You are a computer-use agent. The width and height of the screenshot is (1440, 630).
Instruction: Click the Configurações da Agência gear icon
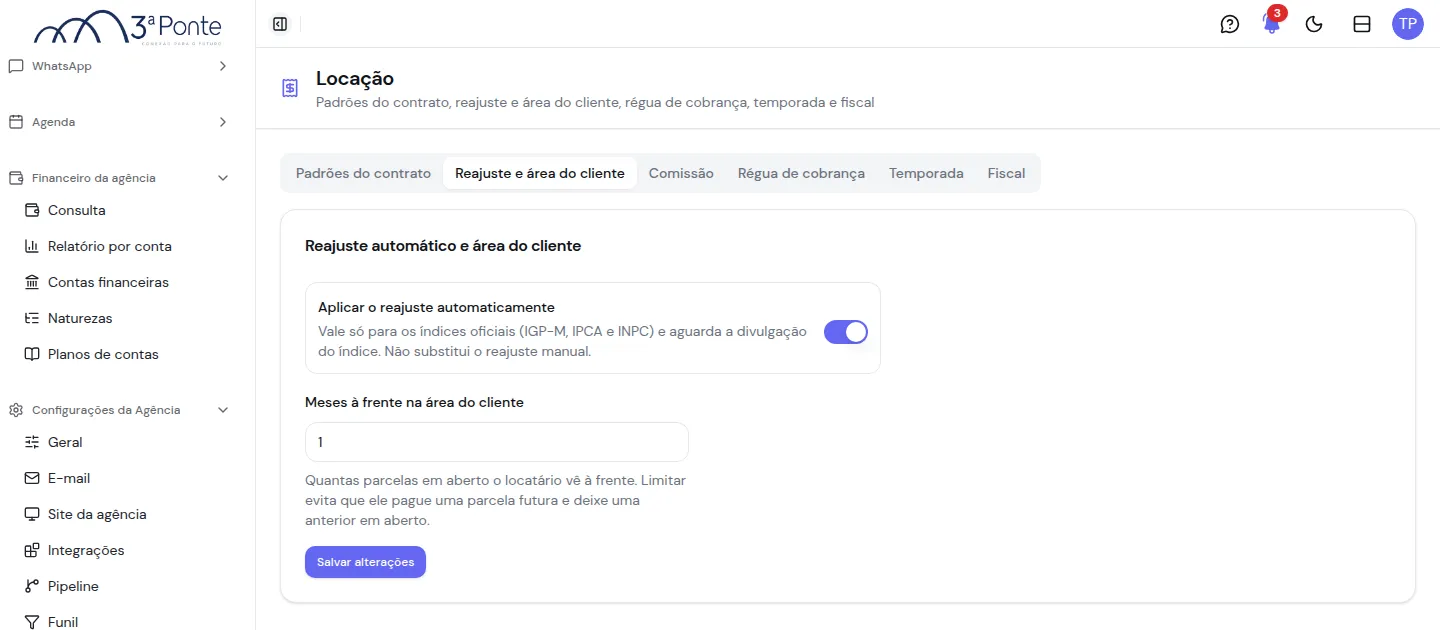tap(16, 410)
